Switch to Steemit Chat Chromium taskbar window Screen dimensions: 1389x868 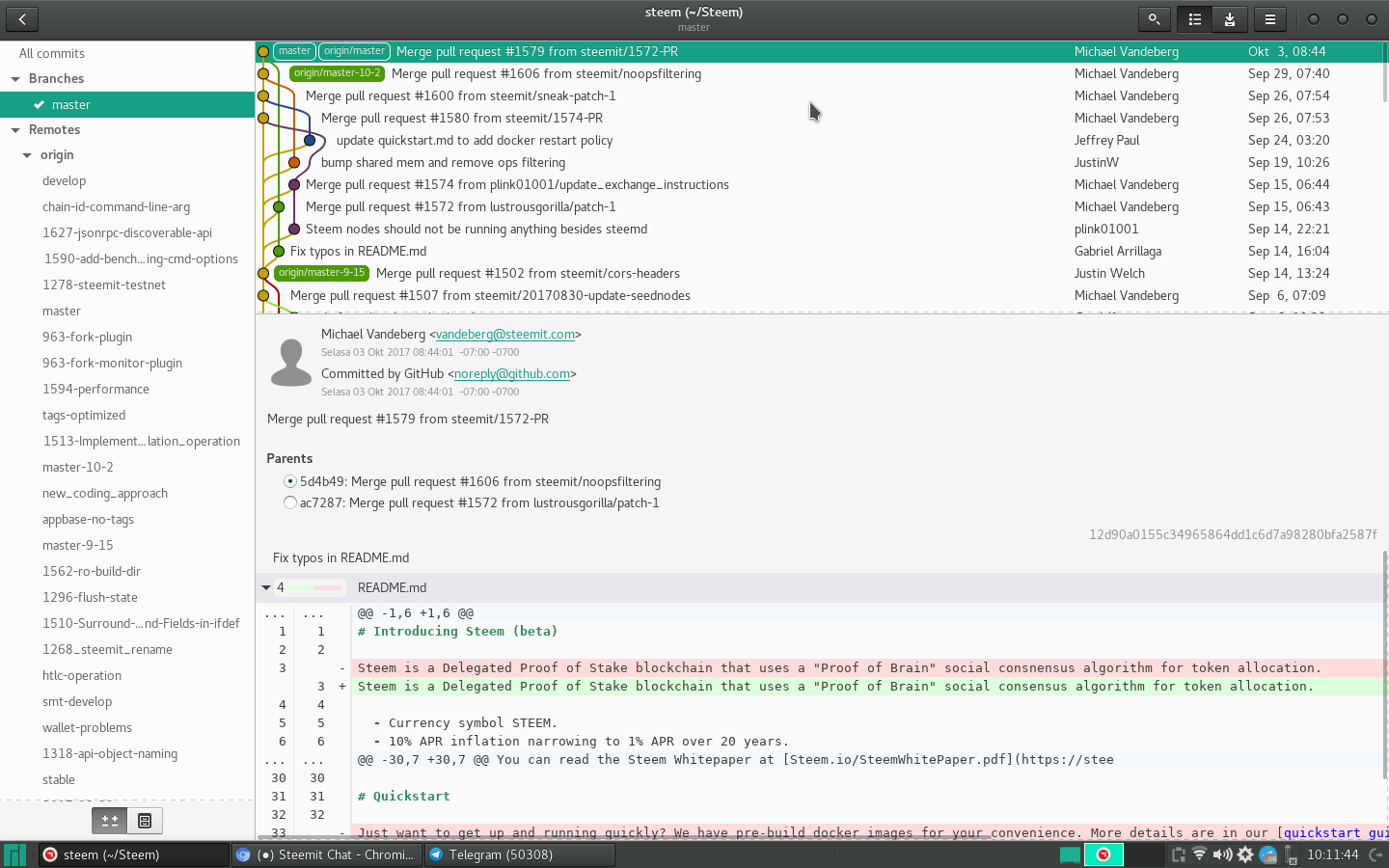pyautogui.click(x=327, y=854)
